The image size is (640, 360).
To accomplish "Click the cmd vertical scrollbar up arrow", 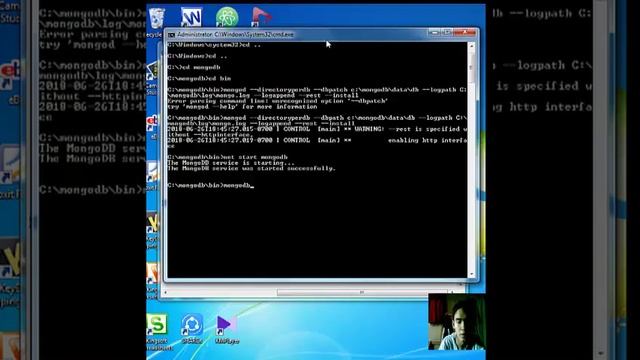I will point(472,46).
